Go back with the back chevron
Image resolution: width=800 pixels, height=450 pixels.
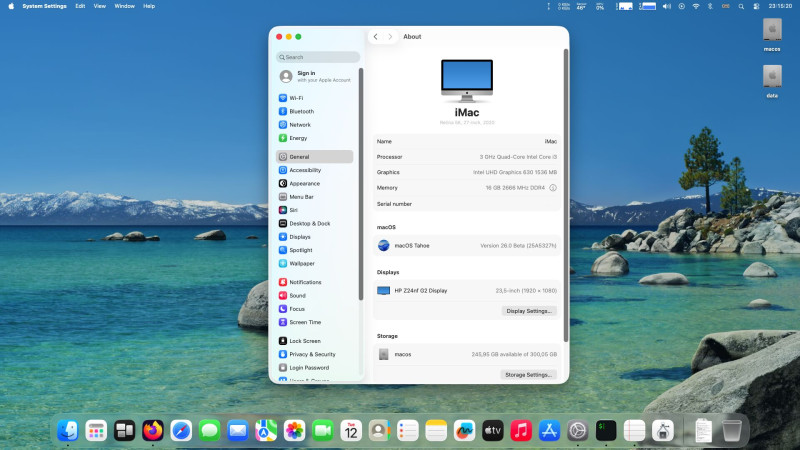(376, 37)
